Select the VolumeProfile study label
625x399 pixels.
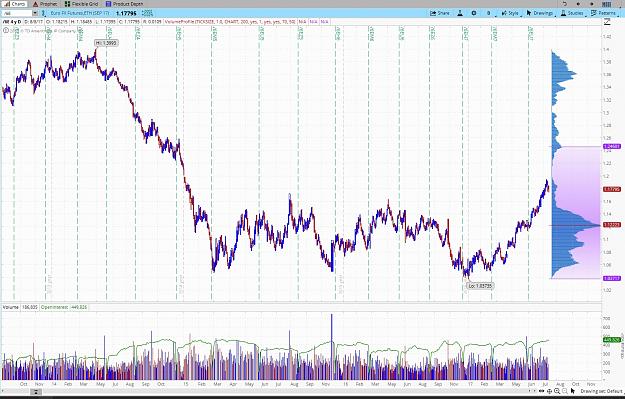pos(230,22)
